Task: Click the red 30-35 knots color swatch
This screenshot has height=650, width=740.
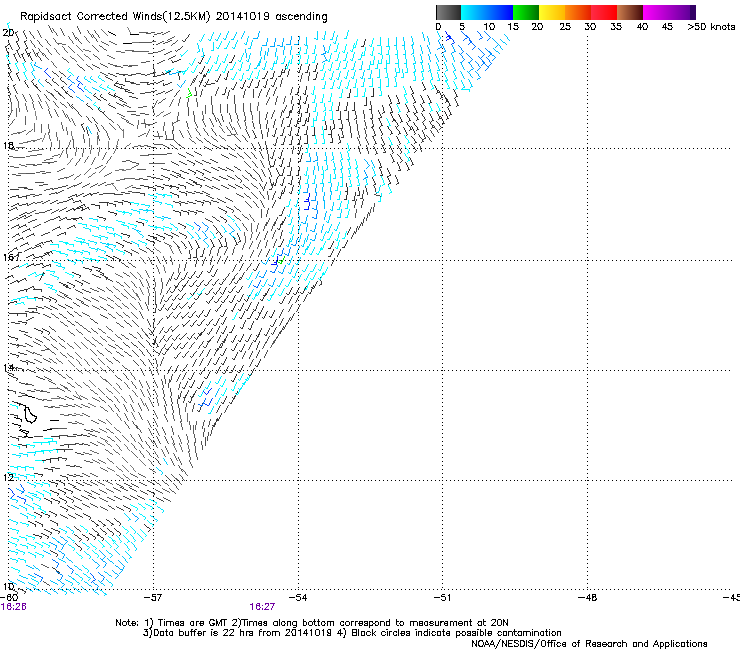Action: click(x=604, y=12)
